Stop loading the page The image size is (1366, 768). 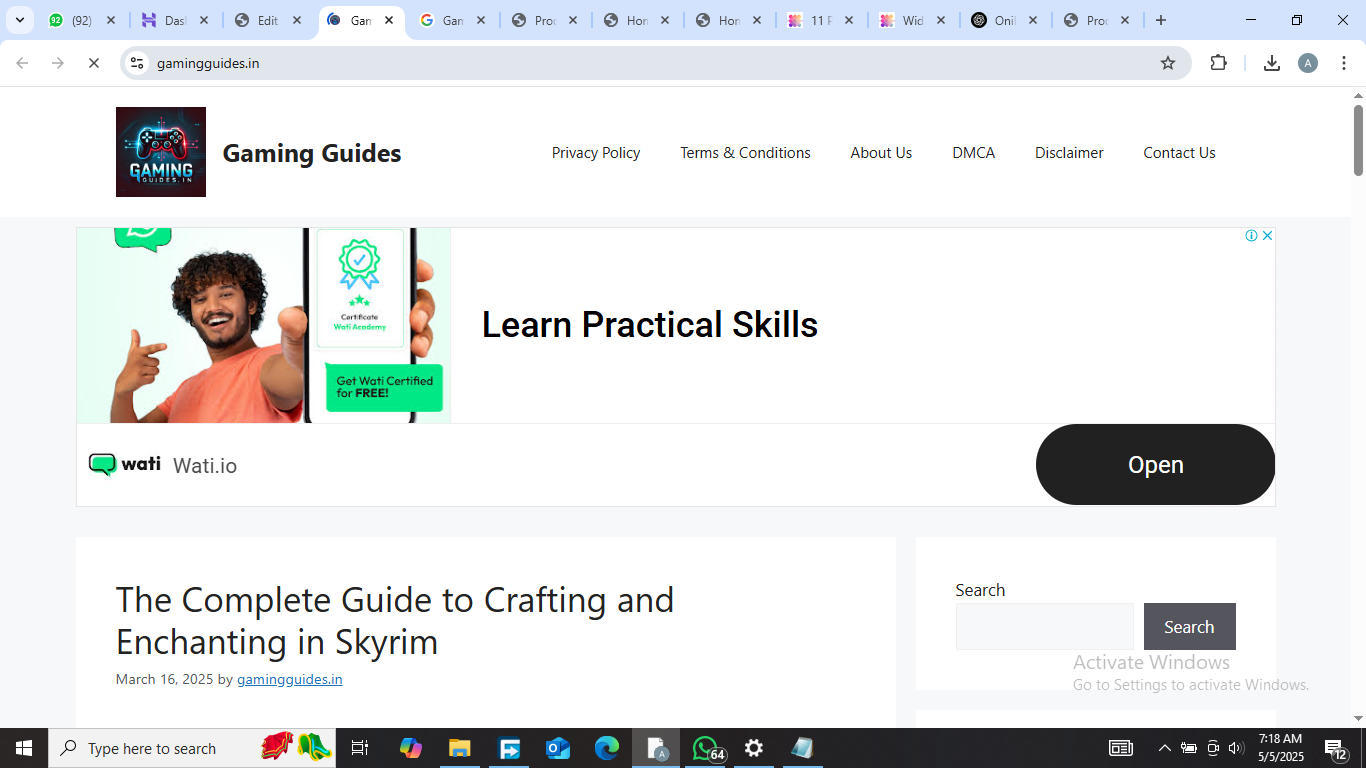pyautogui.click(x=93, y=63)
